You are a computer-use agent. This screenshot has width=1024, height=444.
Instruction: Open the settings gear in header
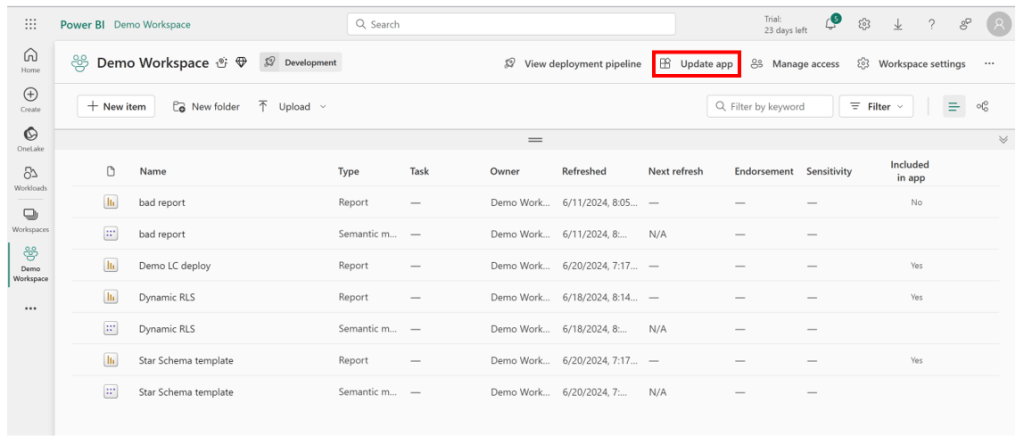click(x=865, y=24)
